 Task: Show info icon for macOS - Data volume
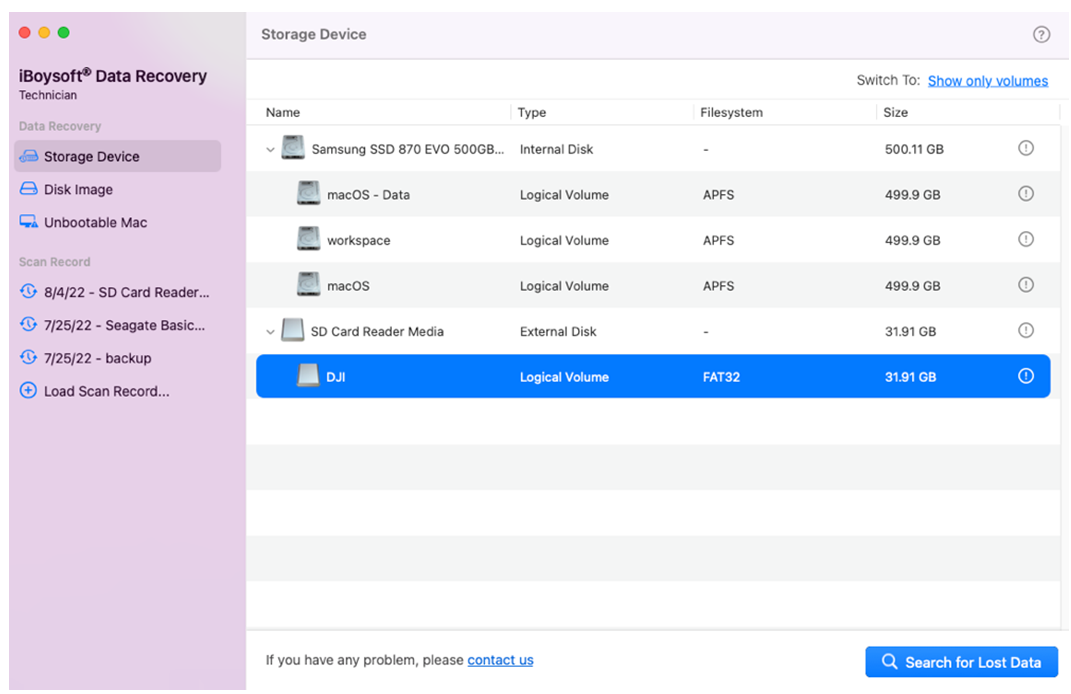coord(1025,194)
